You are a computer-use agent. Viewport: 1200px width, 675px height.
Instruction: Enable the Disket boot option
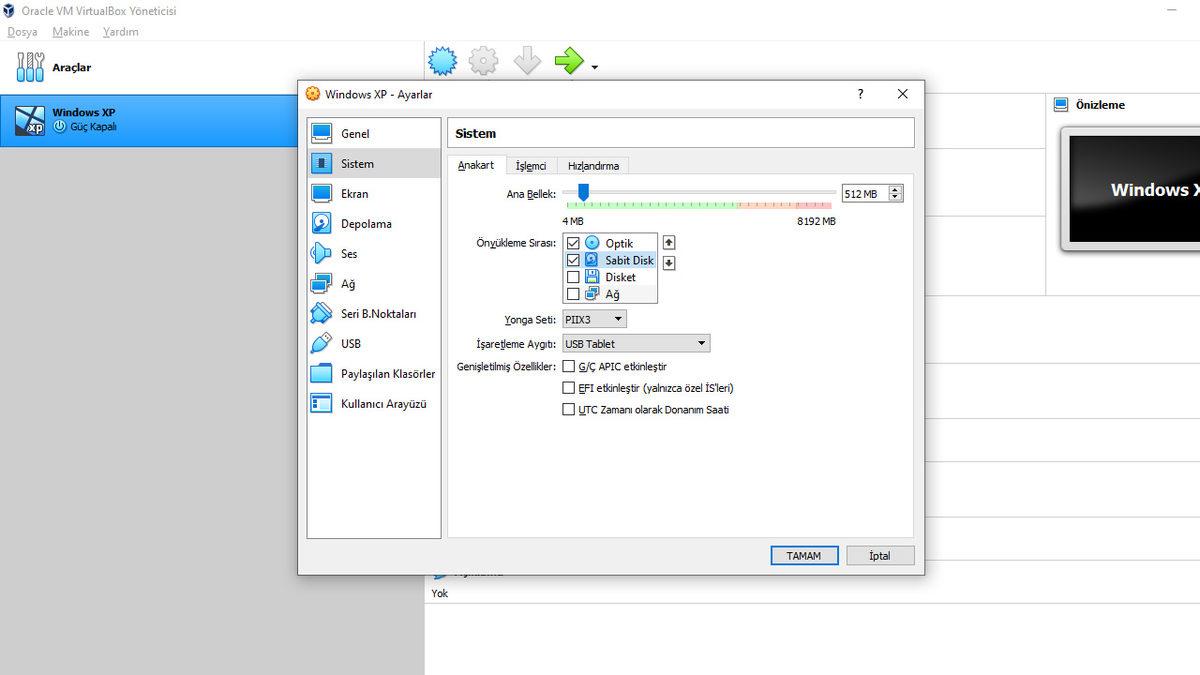pos(574,277)
